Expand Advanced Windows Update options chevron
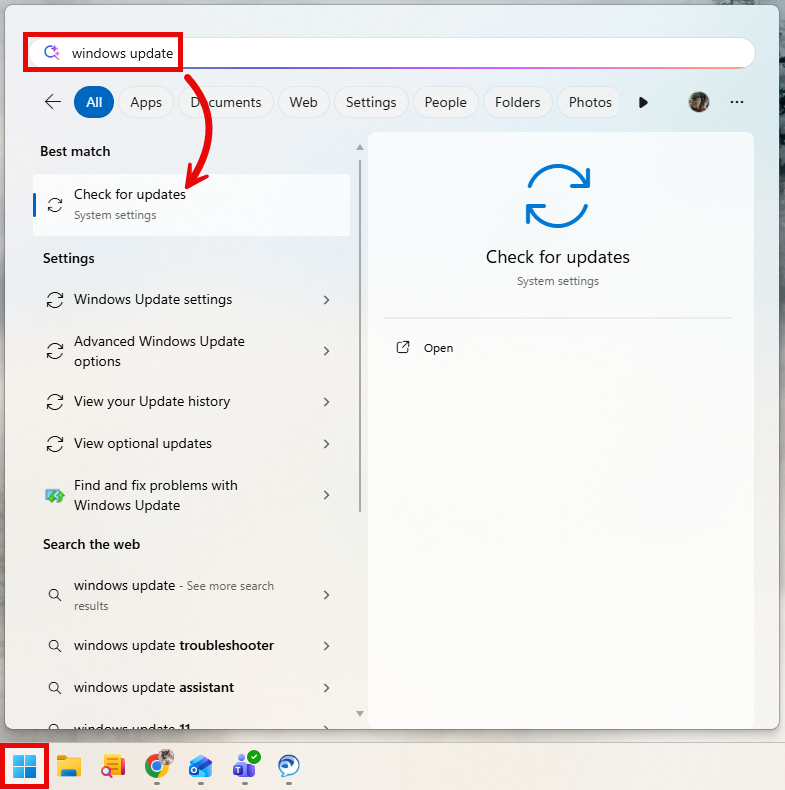 pos(326,351)
